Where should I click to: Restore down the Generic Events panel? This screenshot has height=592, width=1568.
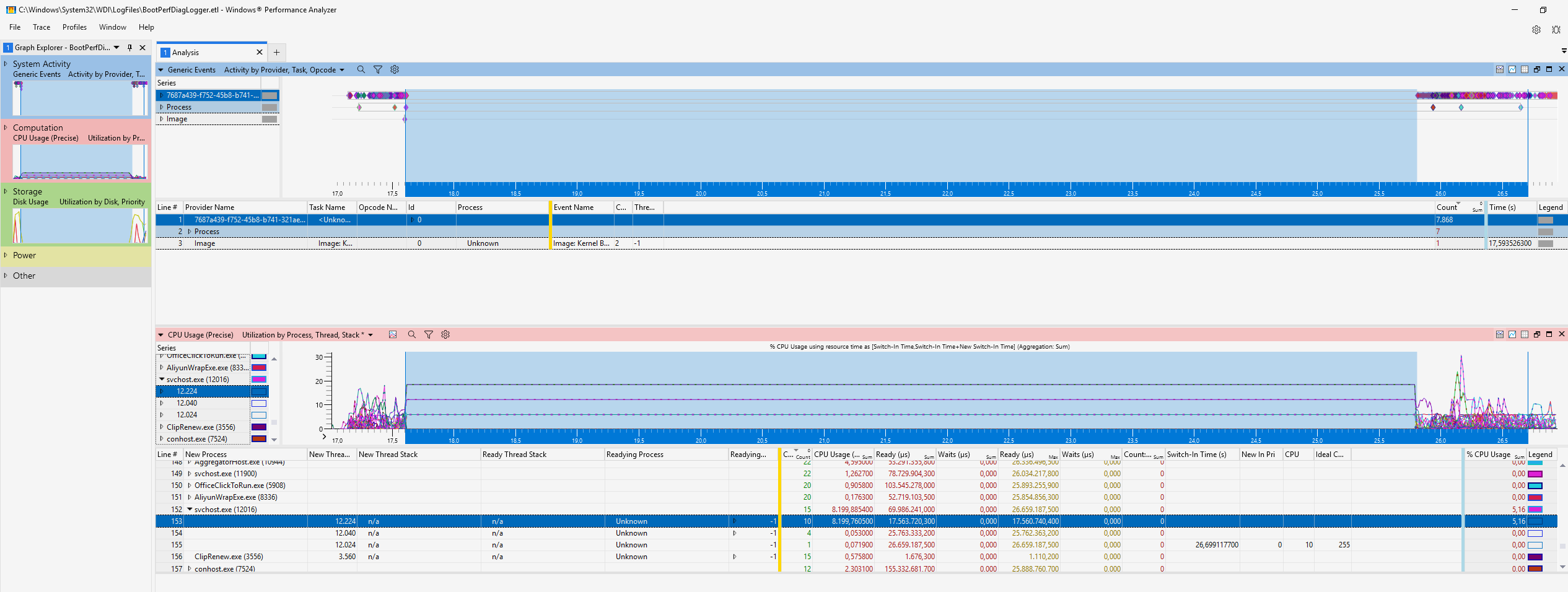[x=1537, y=69]
